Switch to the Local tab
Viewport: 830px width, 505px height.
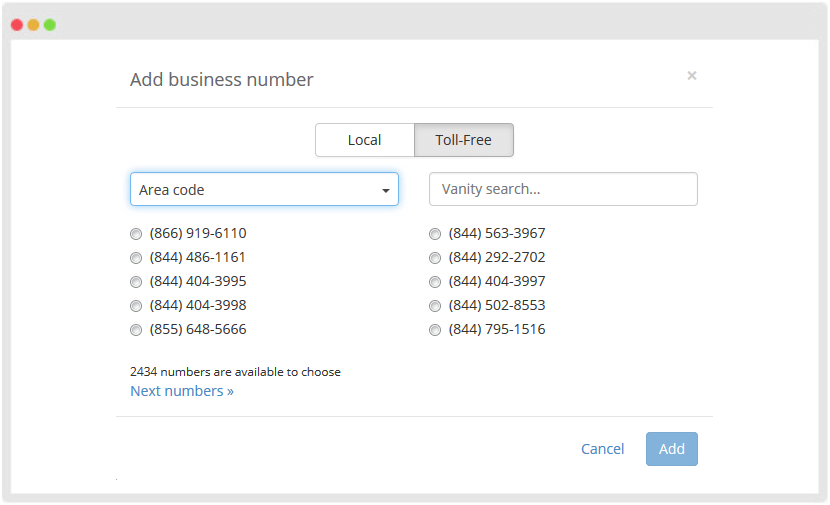pyautogui.click(x=365, y=140)
